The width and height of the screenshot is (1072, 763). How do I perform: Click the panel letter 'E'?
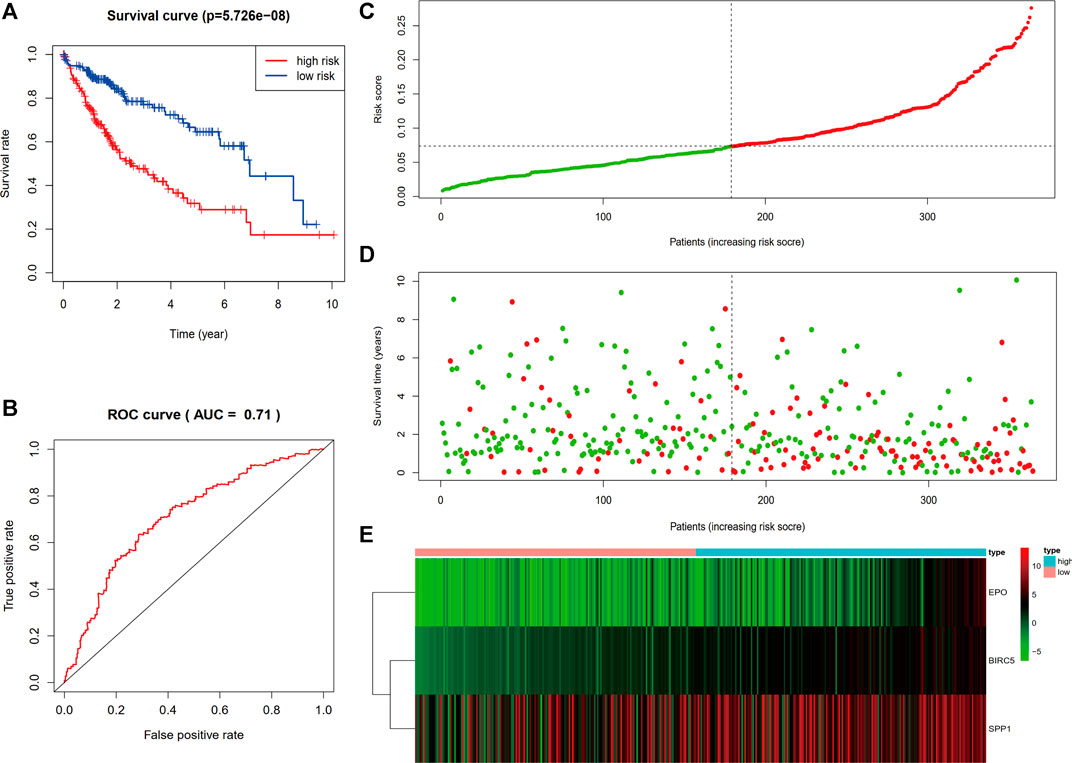366,534
